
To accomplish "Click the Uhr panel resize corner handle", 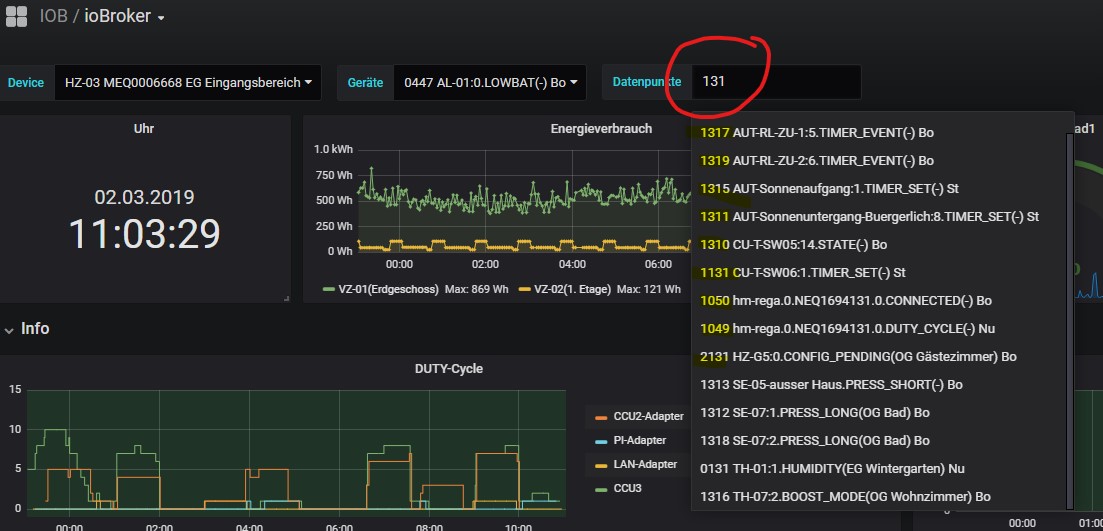I will 286,299.
